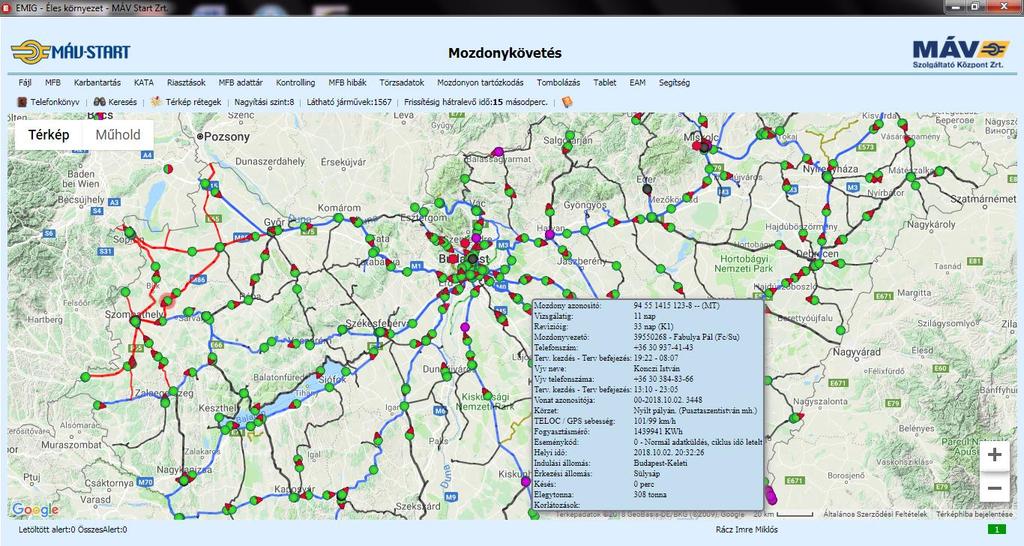Image resolution: width=1024 pixels, height=546 pixels.
Task: Zoom in the map with plus button
Action: tap(994, 455)
